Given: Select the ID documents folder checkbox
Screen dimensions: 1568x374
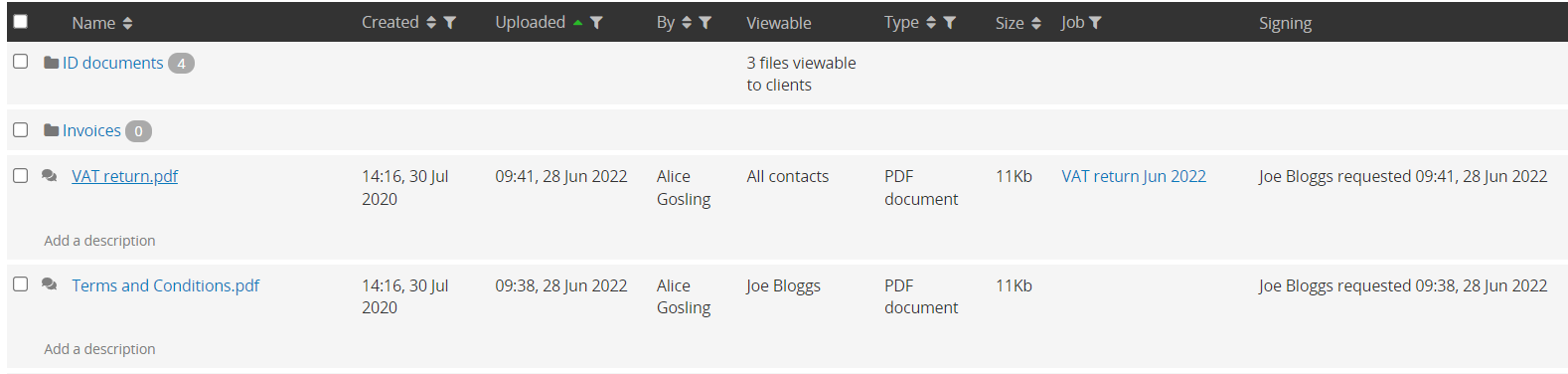Looking at the screenshot, I should pyautogui.click(x=20, y=62).
